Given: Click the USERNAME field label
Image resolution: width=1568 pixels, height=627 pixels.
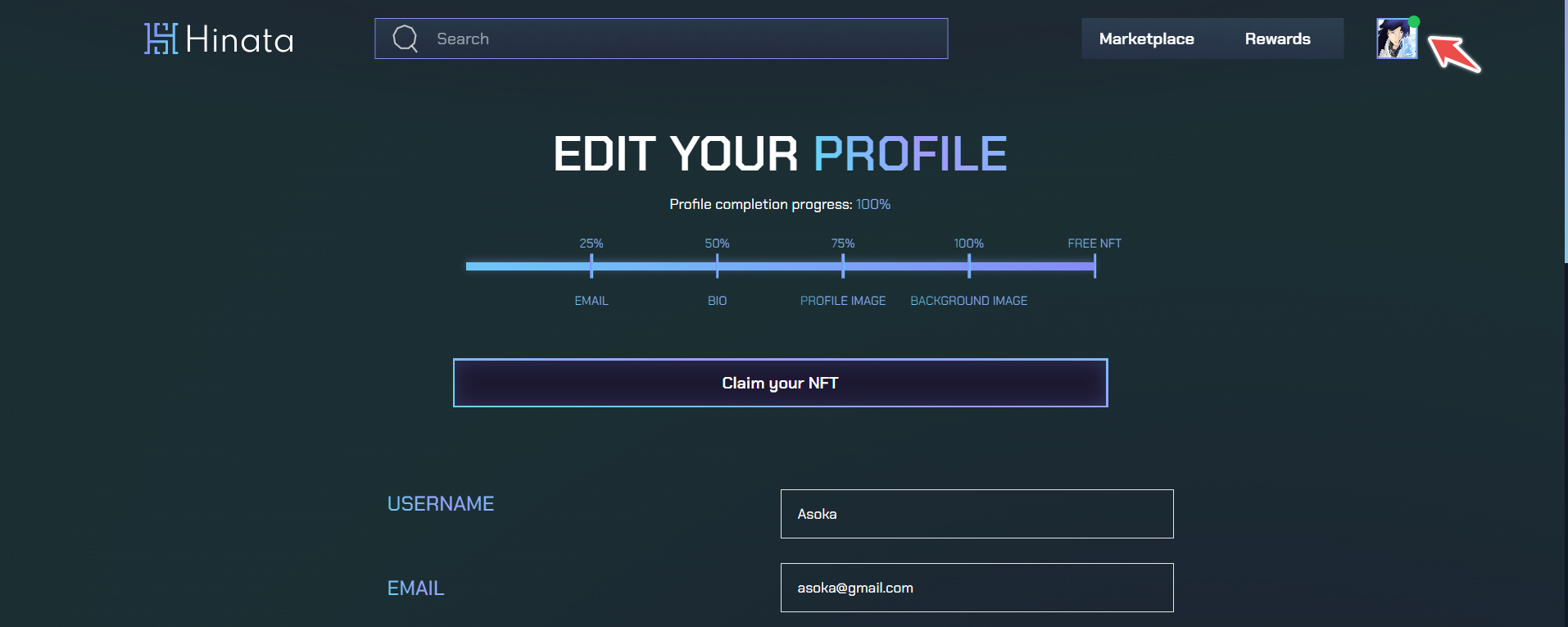Looking at the screenshot, I should pos(441,503).
